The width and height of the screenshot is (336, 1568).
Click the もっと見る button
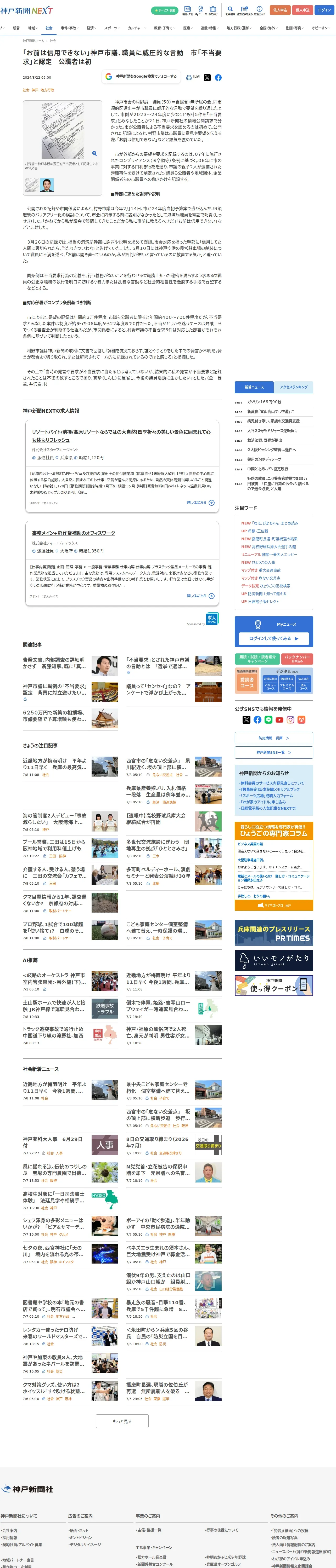coord(122,1422)
